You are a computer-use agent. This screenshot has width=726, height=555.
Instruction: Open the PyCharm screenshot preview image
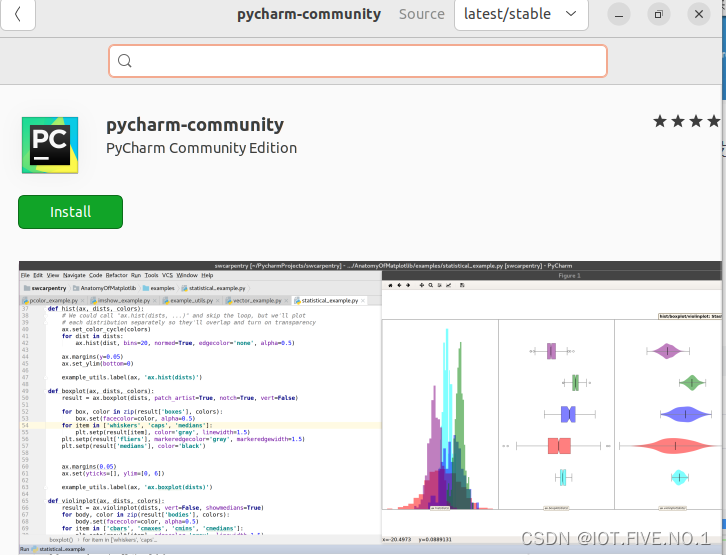pos(370,407)
